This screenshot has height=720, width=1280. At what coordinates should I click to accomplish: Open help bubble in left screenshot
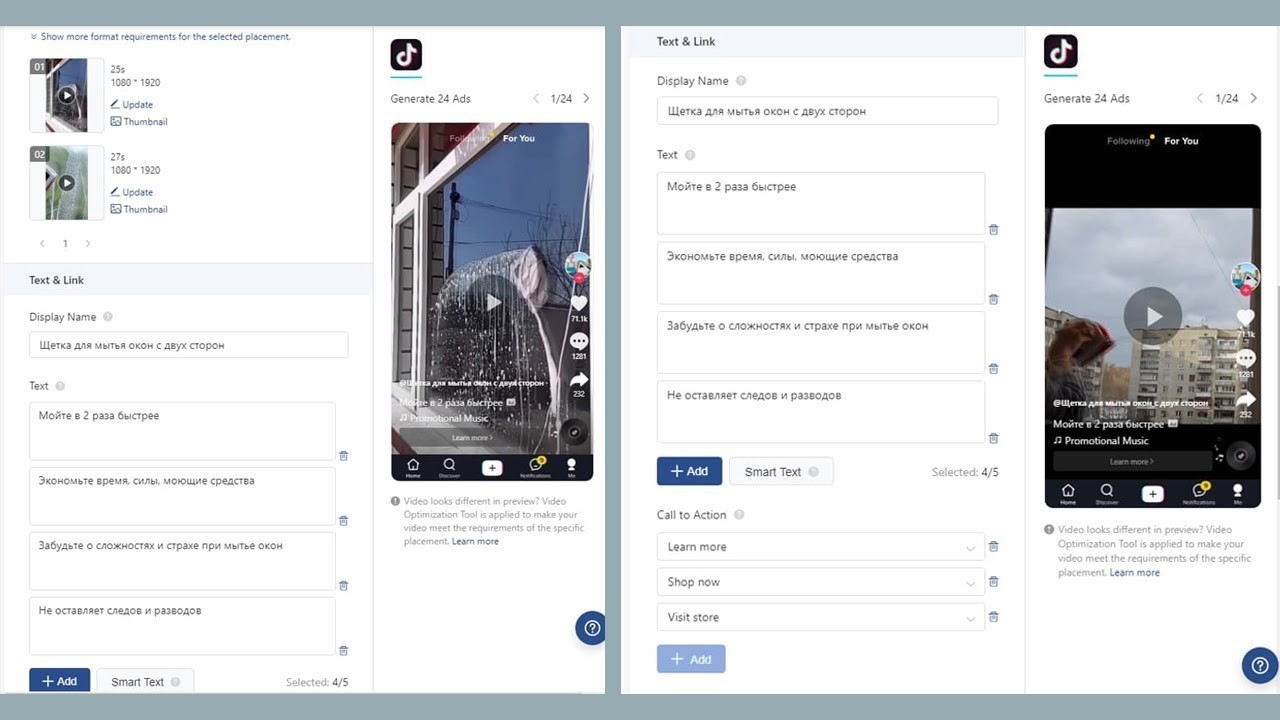point(591,628)
